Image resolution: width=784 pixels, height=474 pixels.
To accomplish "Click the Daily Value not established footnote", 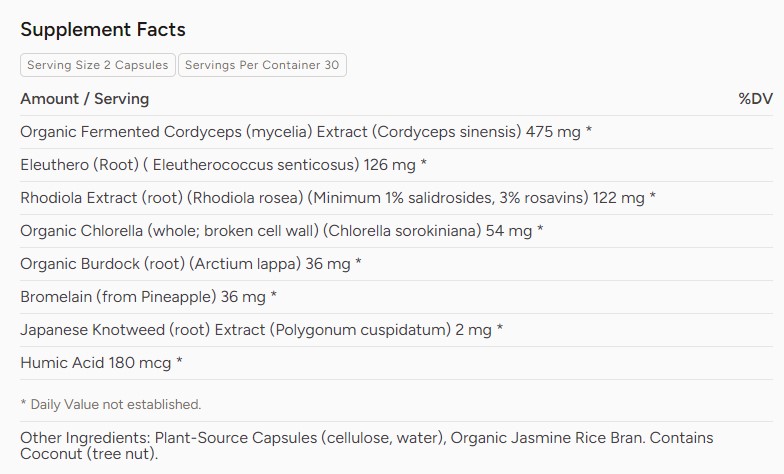I will click(x=110, y=404).
